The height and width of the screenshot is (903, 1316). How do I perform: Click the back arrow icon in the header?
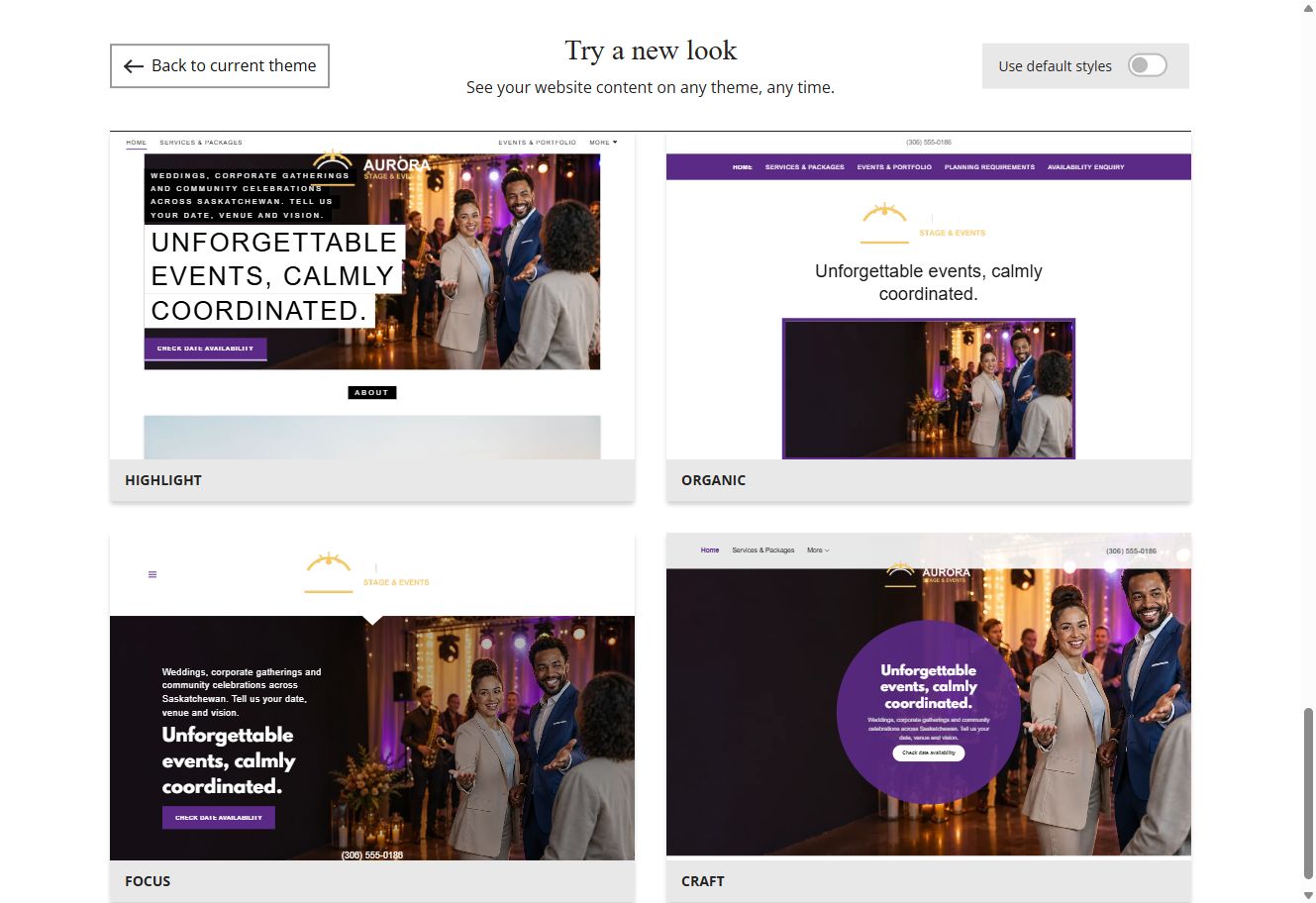134,66
